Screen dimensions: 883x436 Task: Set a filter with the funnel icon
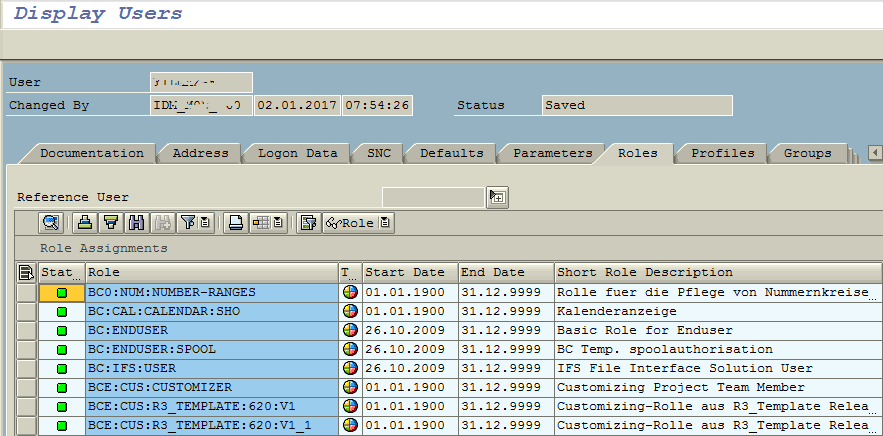coord(188,223)
